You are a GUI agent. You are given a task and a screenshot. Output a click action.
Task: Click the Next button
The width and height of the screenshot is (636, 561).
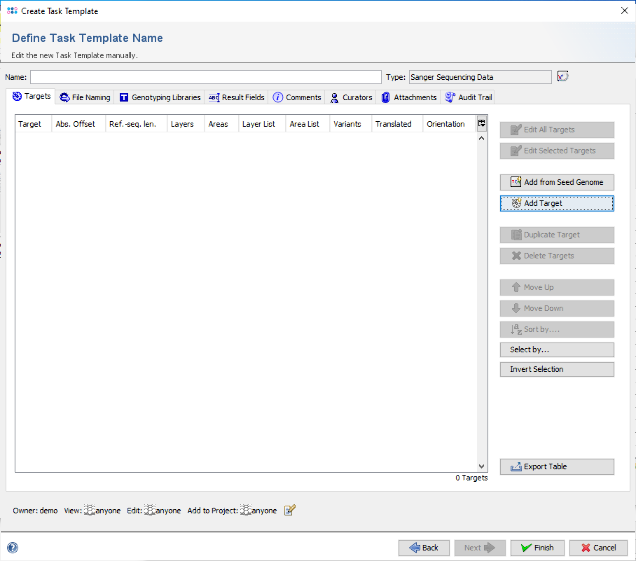[480, 548]
